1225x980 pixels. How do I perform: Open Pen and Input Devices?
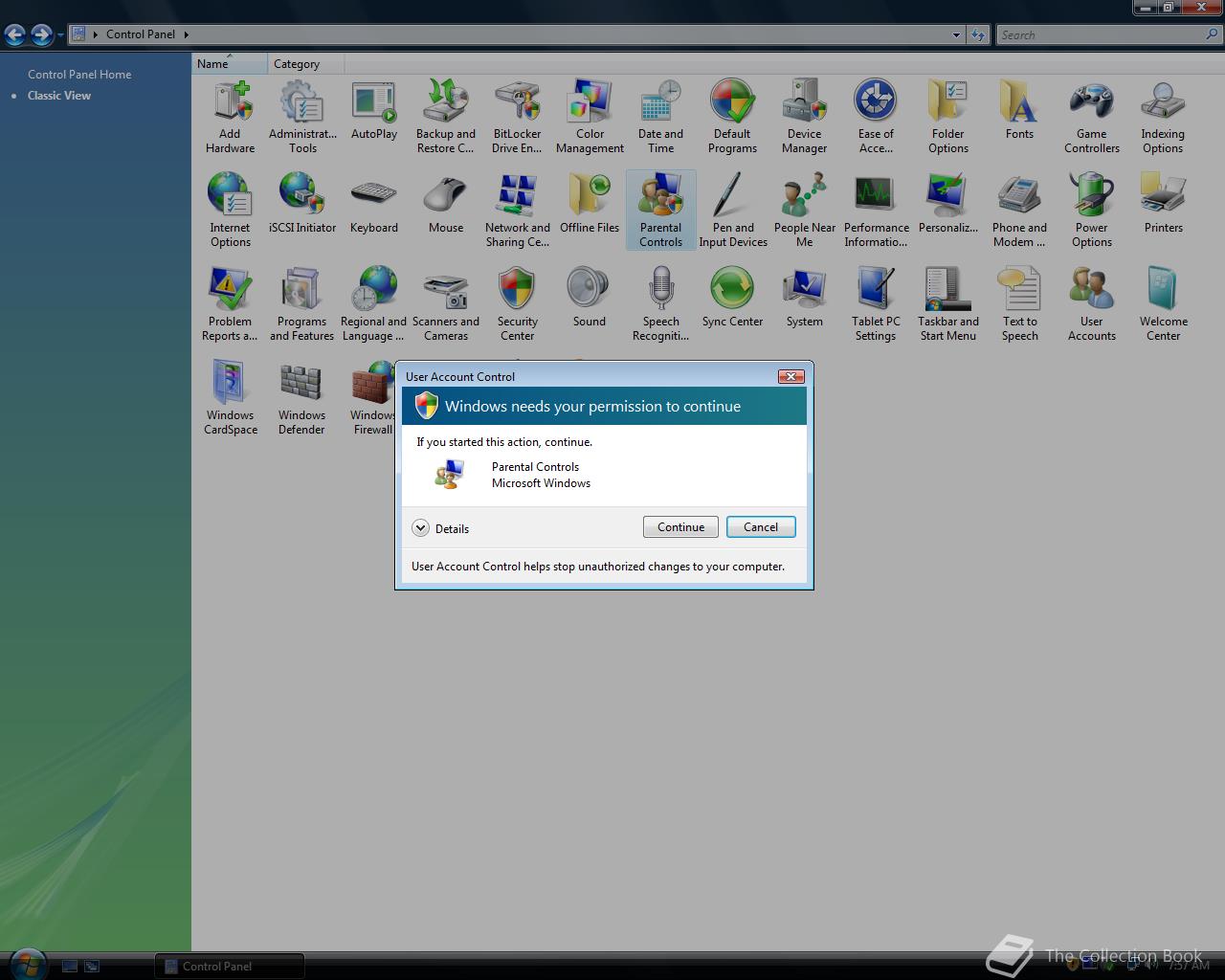point(733,211)
